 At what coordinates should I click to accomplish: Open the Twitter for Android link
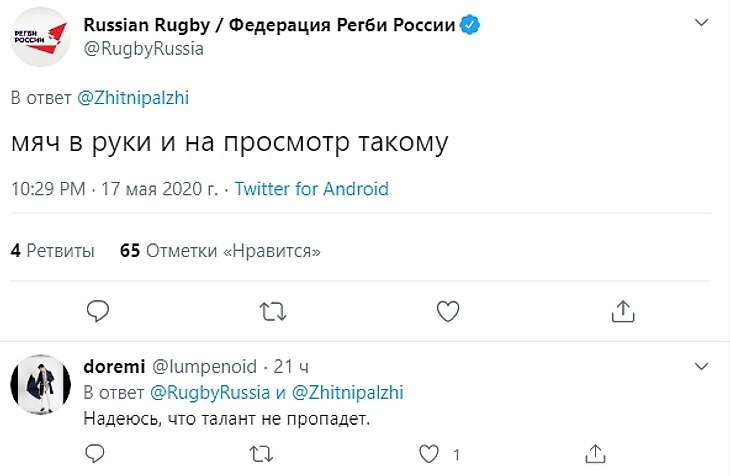pyautogui.click(x=311, y=189)
